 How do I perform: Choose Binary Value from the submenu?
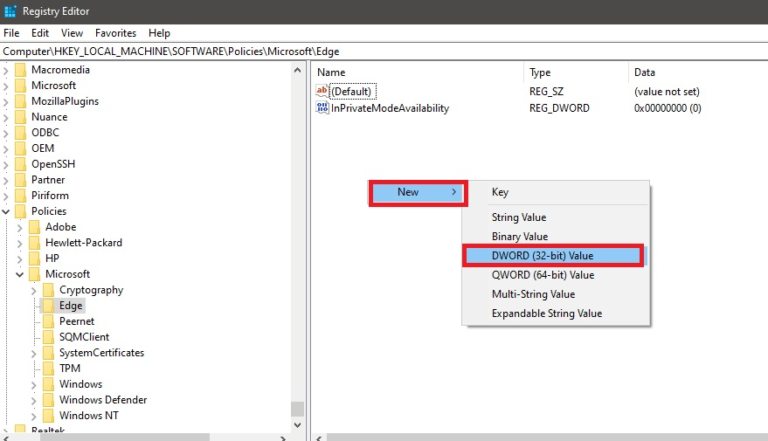coord(555,236)
